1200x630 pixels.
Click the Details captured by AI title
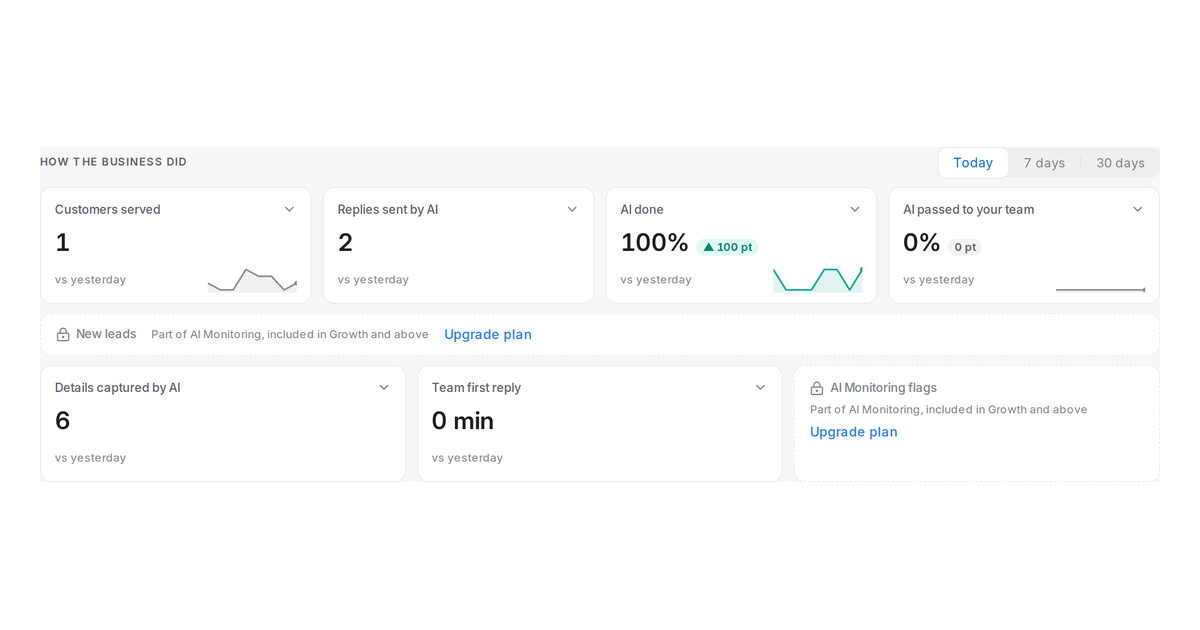(x=118, y=387)
